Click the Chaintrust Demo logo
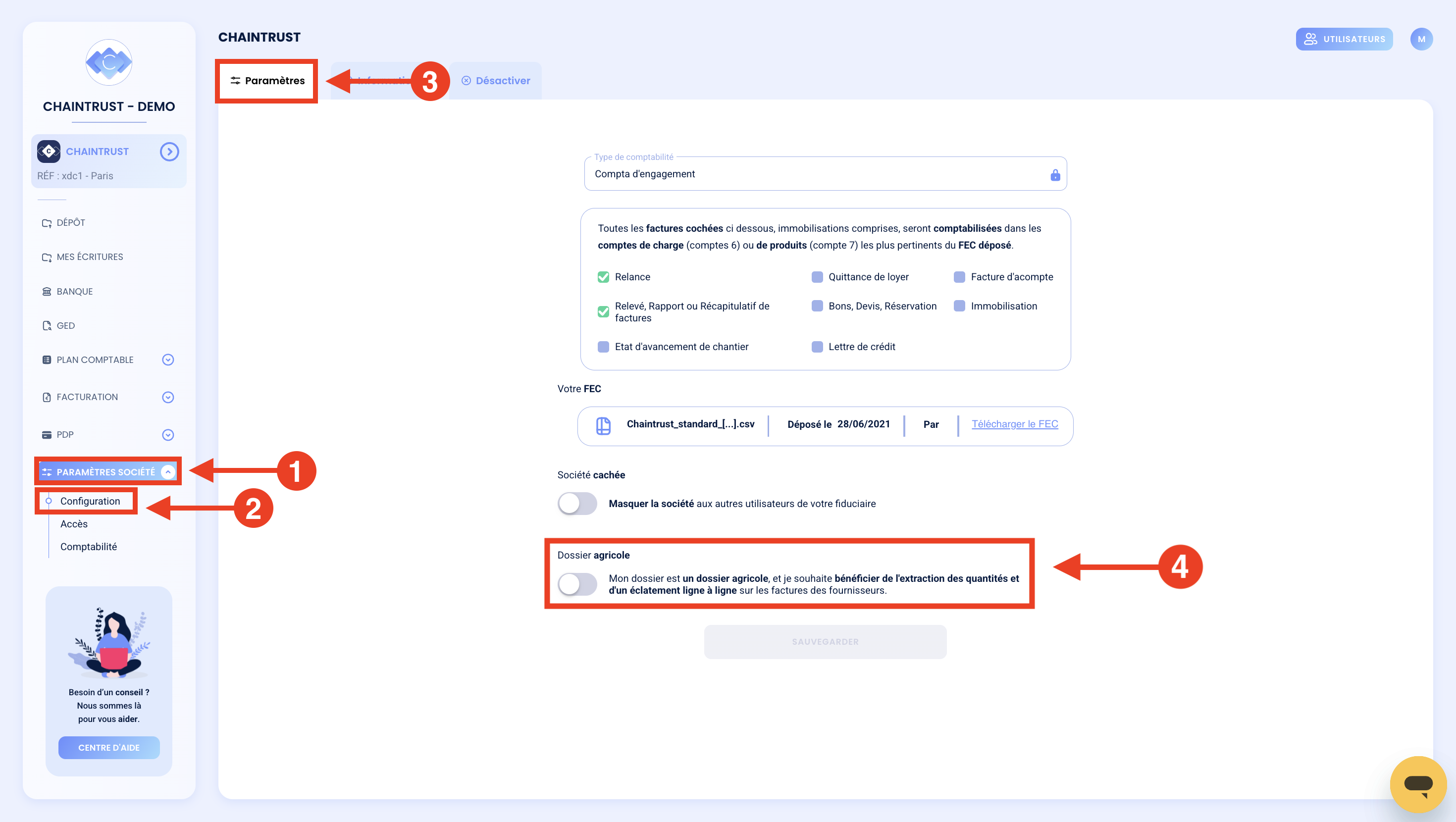1456x822 pixels. (x=108, y=62)
